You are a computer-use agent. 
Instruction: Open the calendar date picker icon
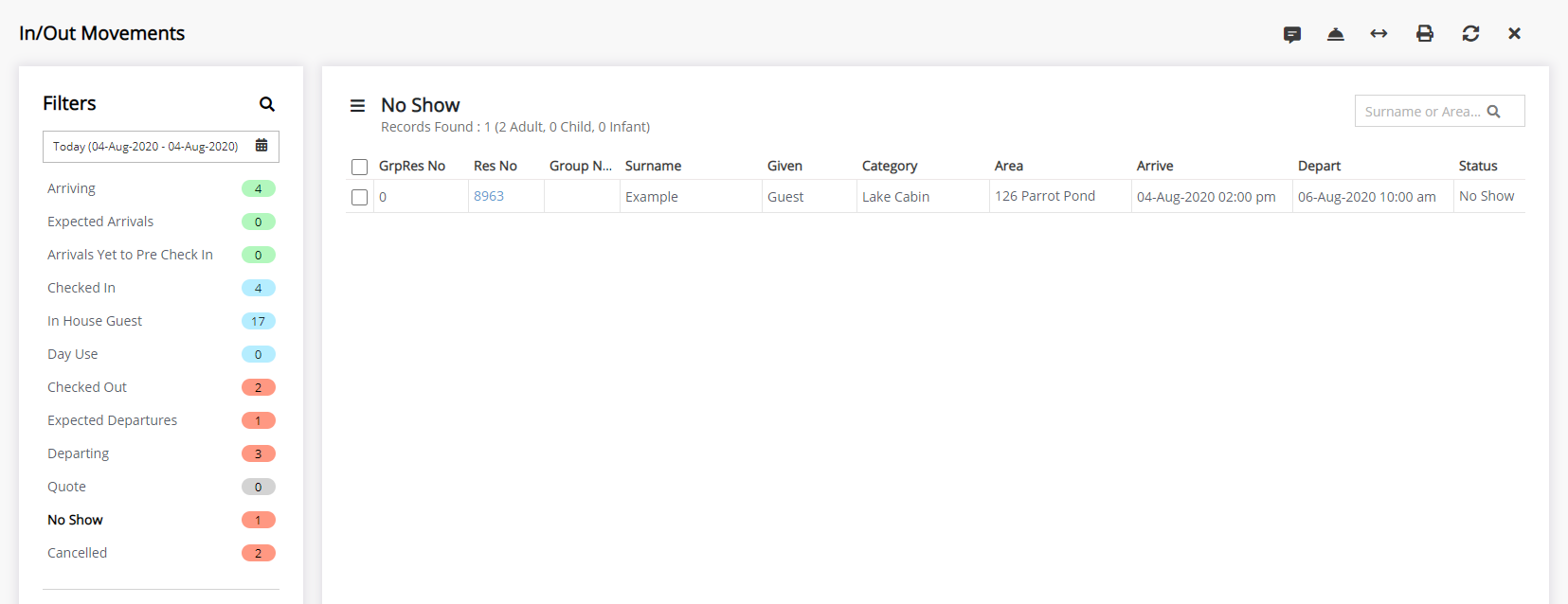tap(261, 146)
